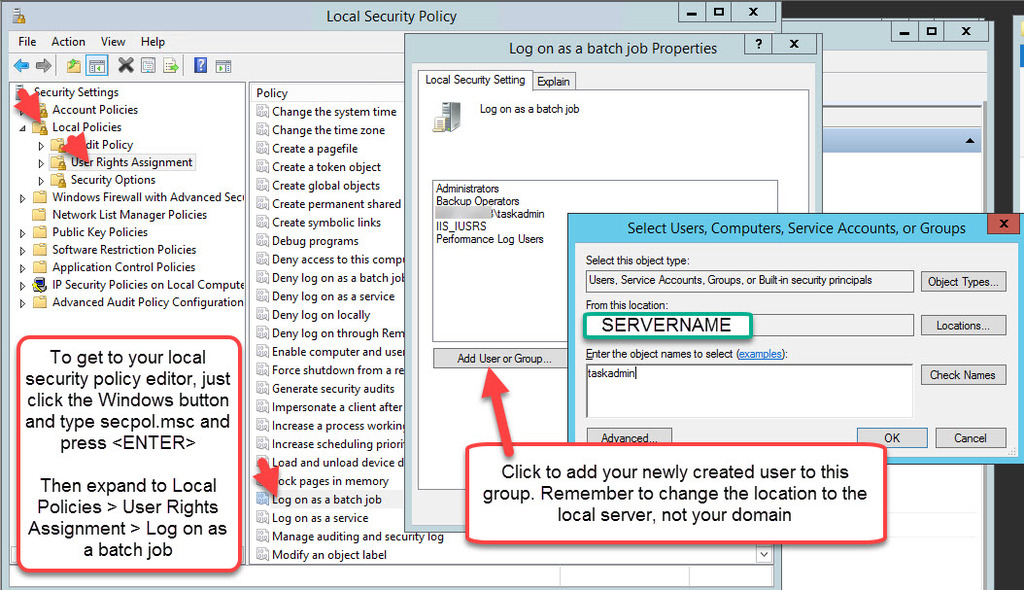Click the Check Names button
Image resolution: width=1024 pixels, height=590 pixels.
click(962, 375)
